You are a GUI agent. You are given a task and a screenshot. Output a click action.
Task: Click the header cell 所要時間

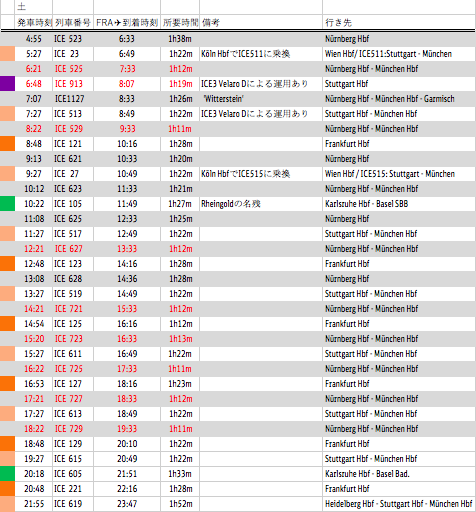tap(180, 22)
